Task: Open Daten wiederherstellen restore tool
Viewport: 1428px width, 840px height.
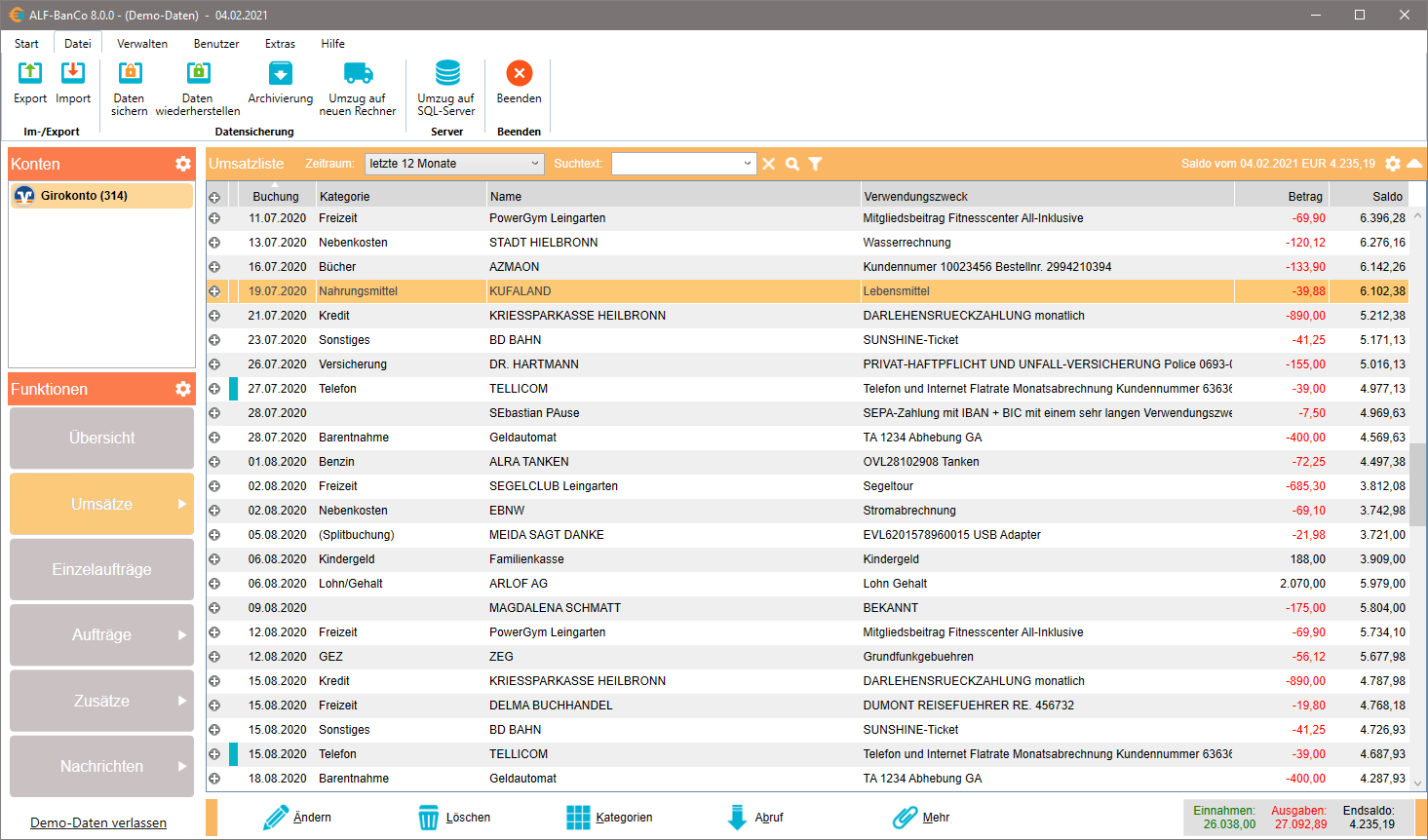Action: click(x=198, y=88)
